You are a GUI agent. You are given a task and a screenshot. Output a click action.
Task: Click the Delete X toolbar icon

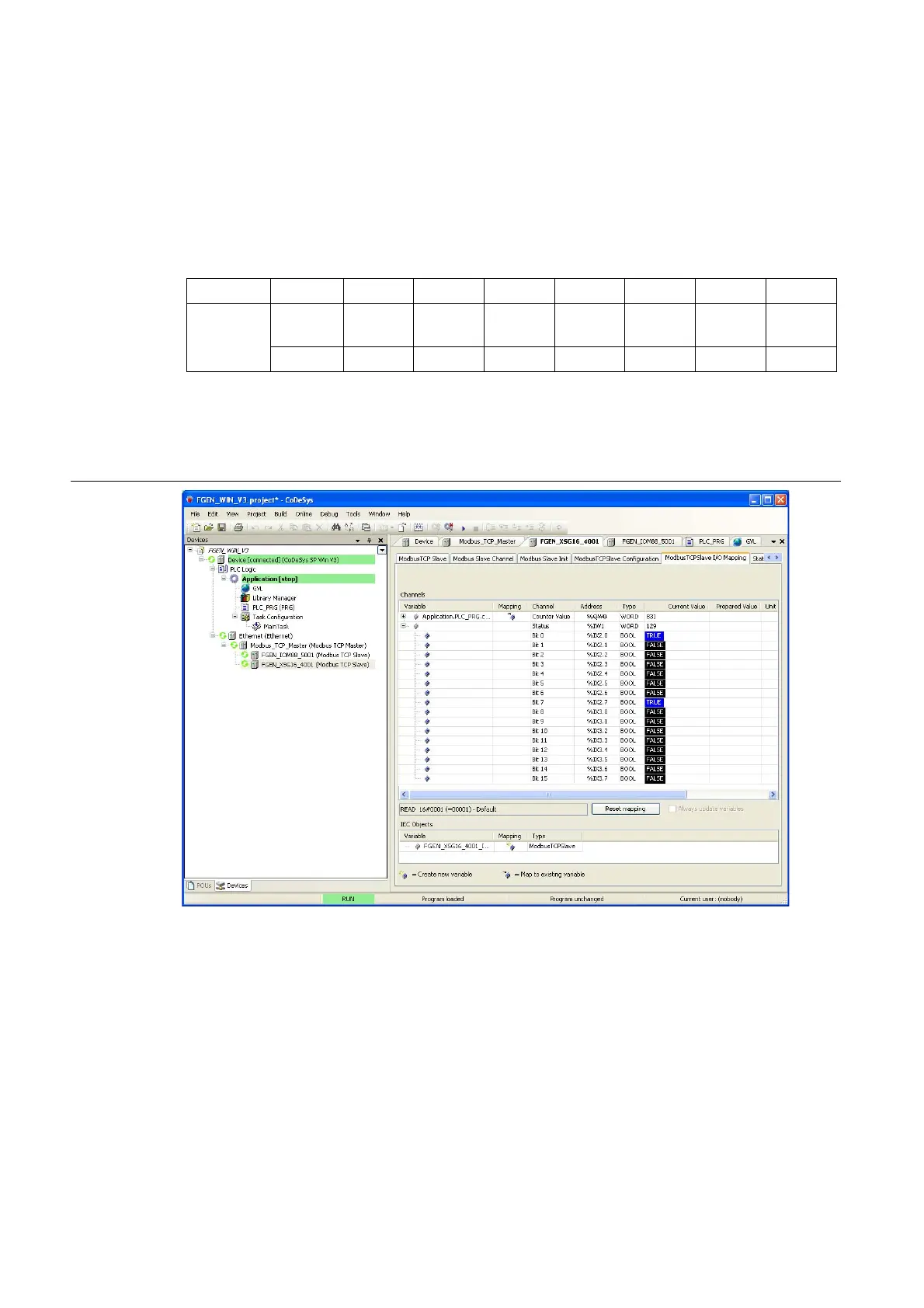pyautogui.click(x=320, y=527)
